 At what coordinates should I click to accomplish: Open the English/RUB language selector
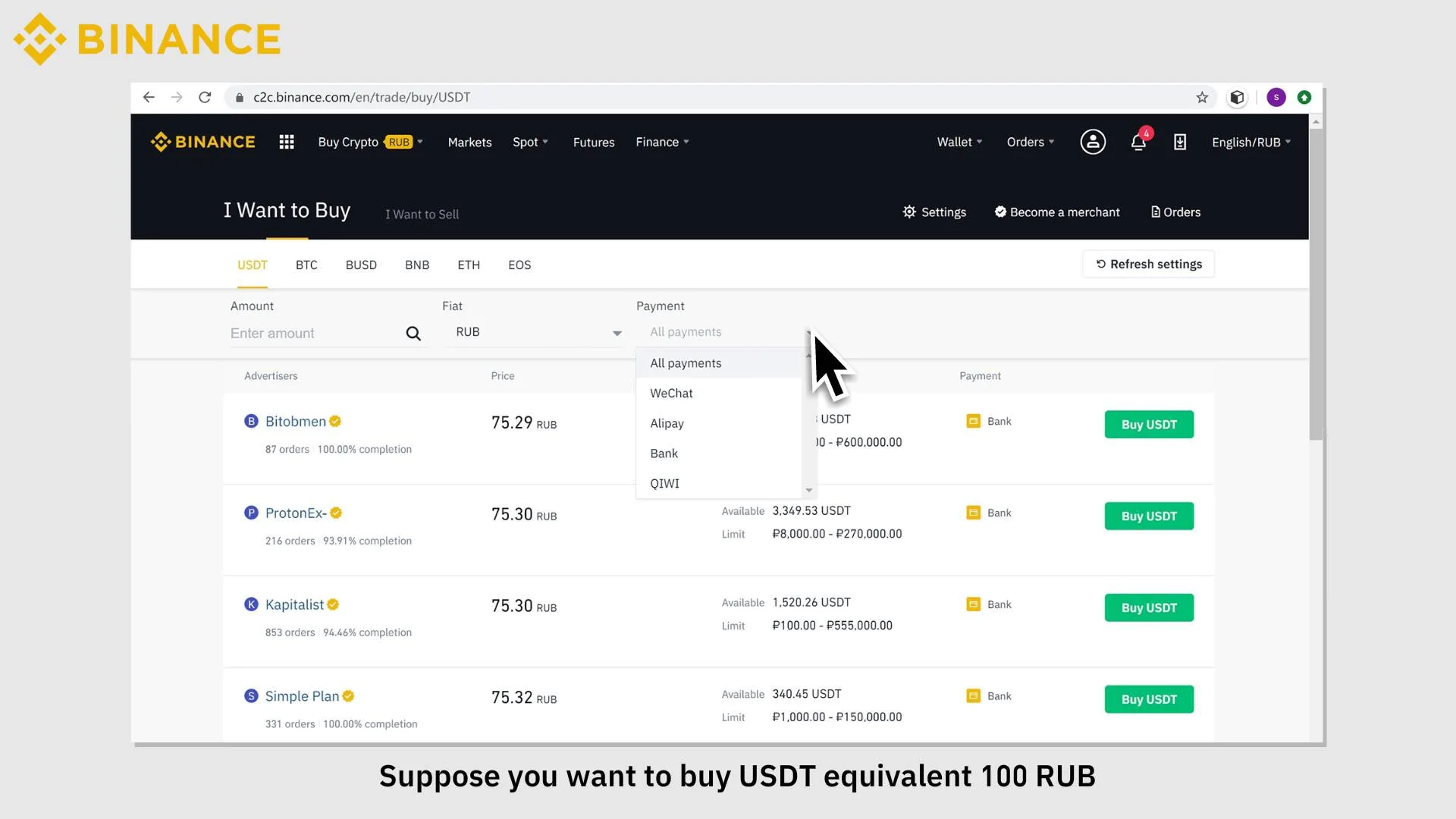point(1251,142)
